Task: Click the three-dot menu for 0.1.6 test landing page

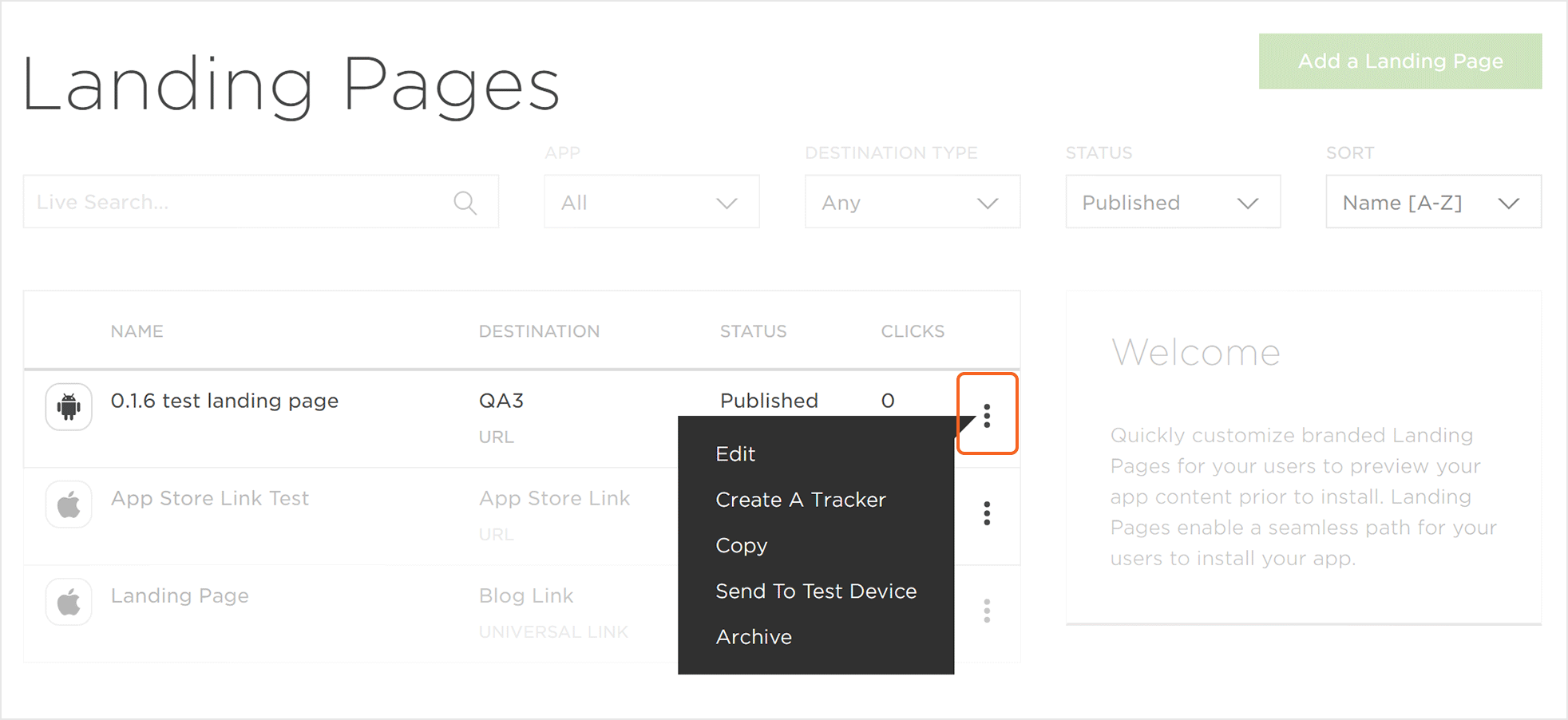Action: pyautogui.click(x=987, y=415)
